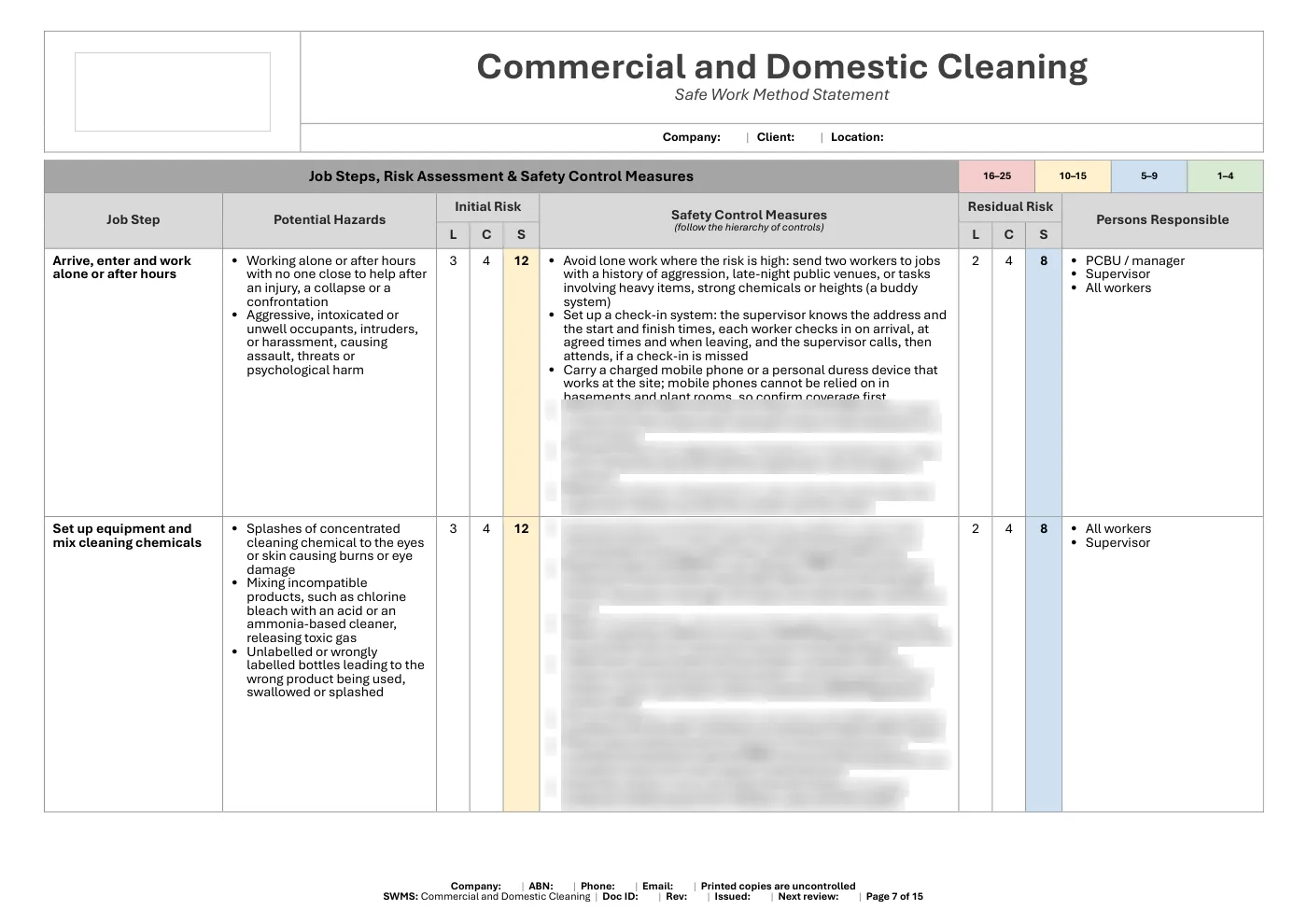Screen dimensions: 1307x924
Task: Select the "(follow the hierarchy of controls)" note
Action: pos(749,228)
